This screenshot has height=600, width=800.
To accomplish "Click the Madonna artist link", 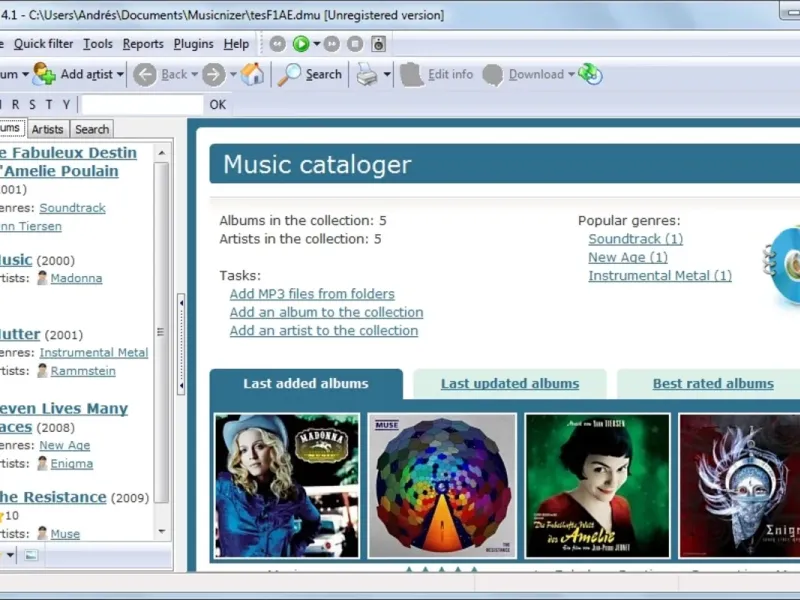I will (x=77, y=278).
